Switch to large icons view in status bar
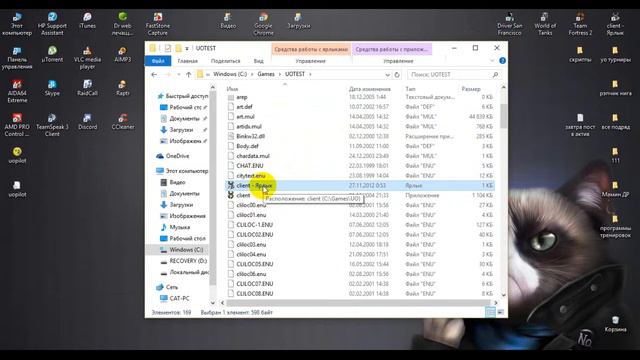The image size is (640, 360). (500, 312)
